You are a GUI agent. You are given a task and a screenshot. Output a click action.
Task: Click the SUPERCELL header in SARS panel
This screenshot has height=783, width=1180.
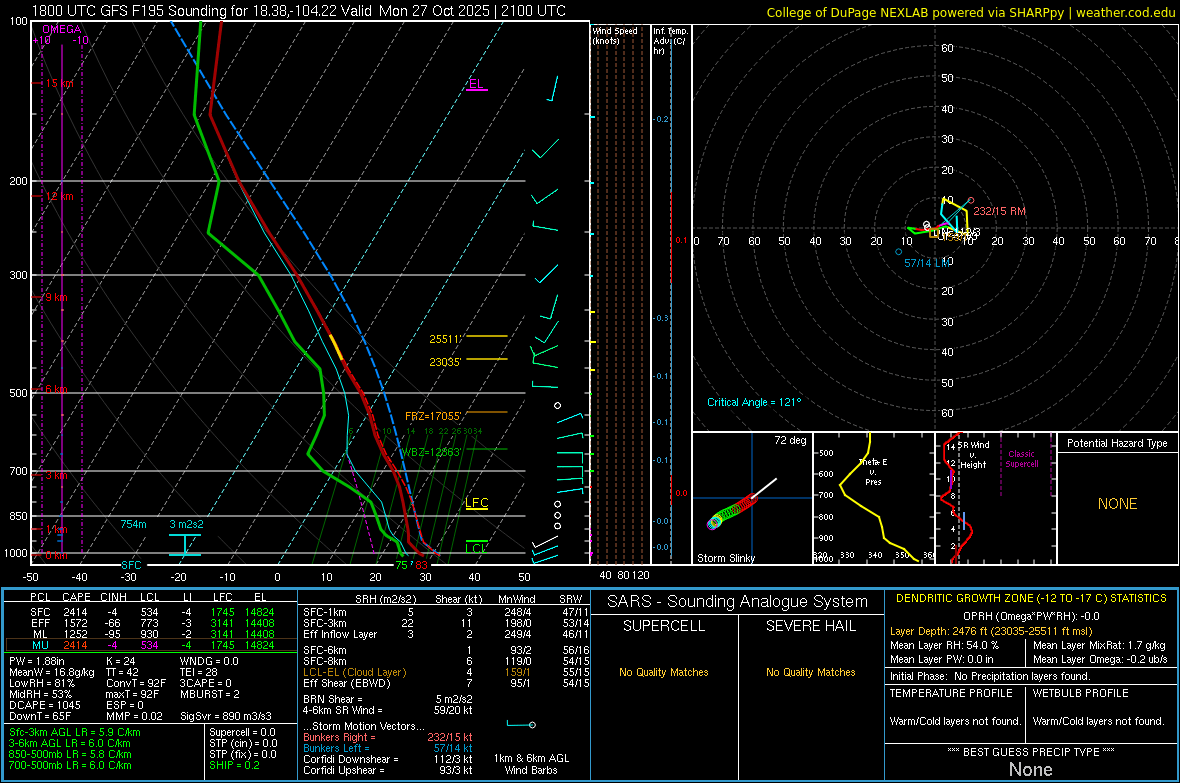click(x=664, y=626)
